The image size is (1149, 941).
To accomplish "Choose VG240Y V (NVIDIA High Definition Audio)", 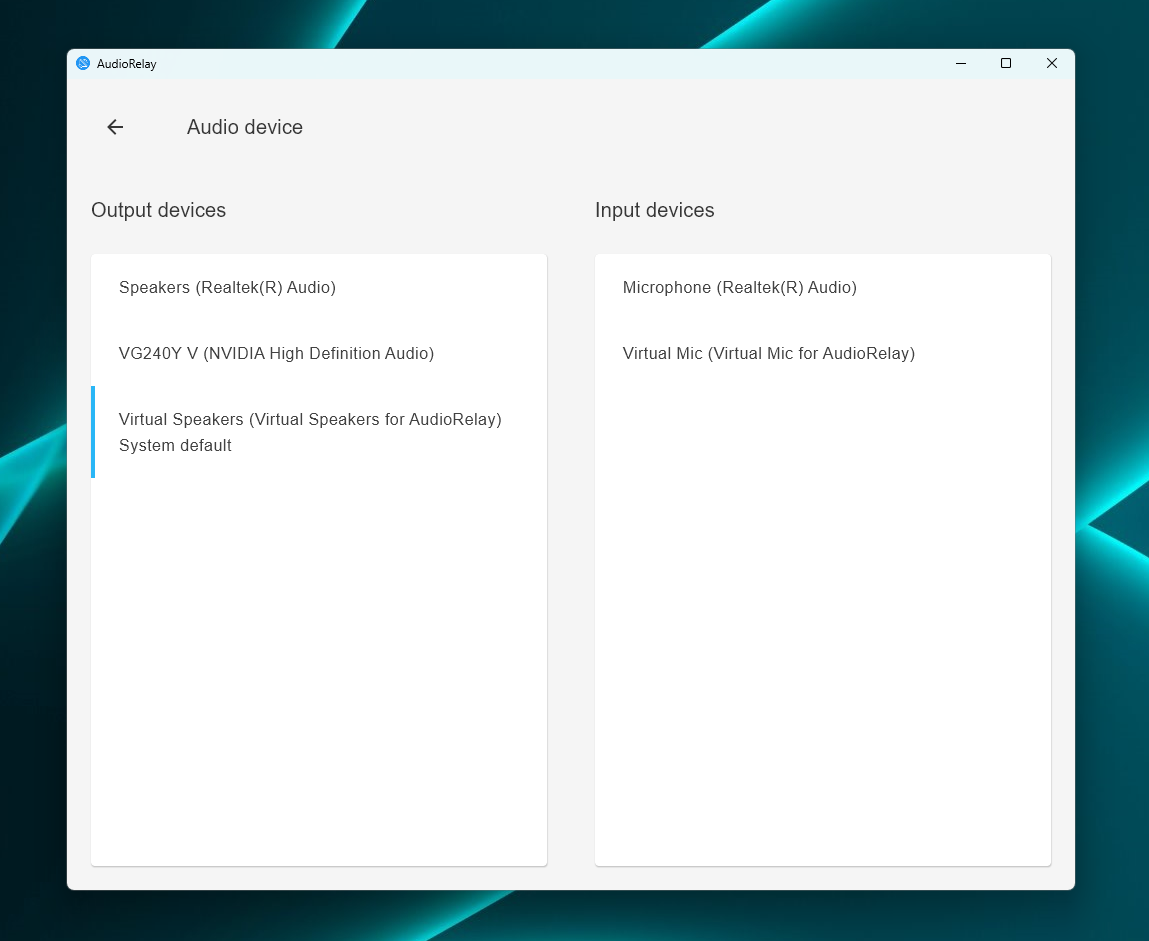I will coord(319,353).
